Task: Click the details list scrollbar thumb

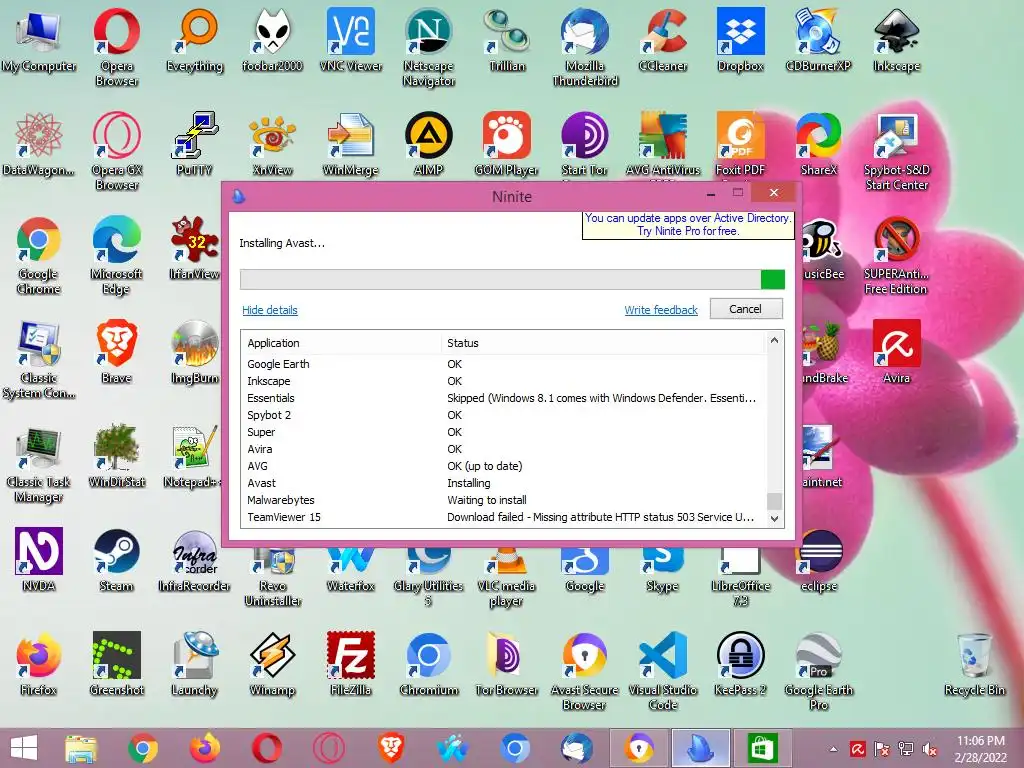Action: [x=775, y=501]
